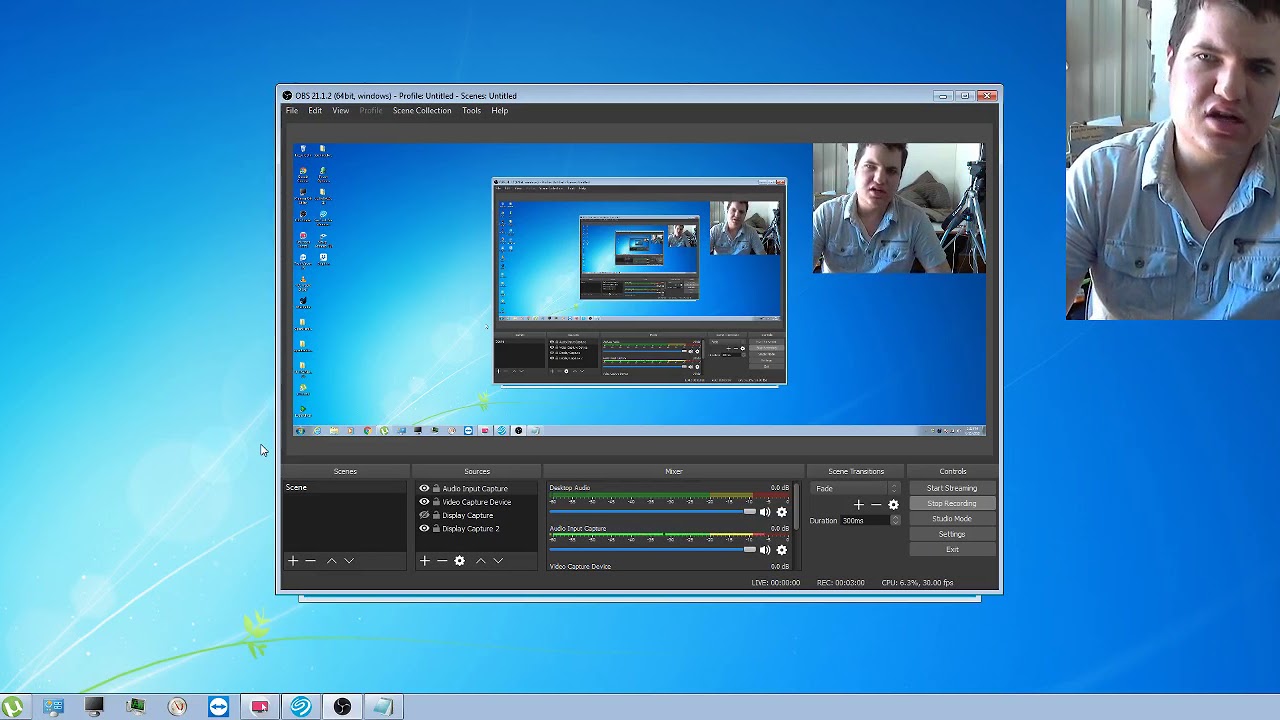Image resolution: width=1280 pixels, height=720 pixels.
Task: Move the selected source down
Action: click(x=498, y=561)
